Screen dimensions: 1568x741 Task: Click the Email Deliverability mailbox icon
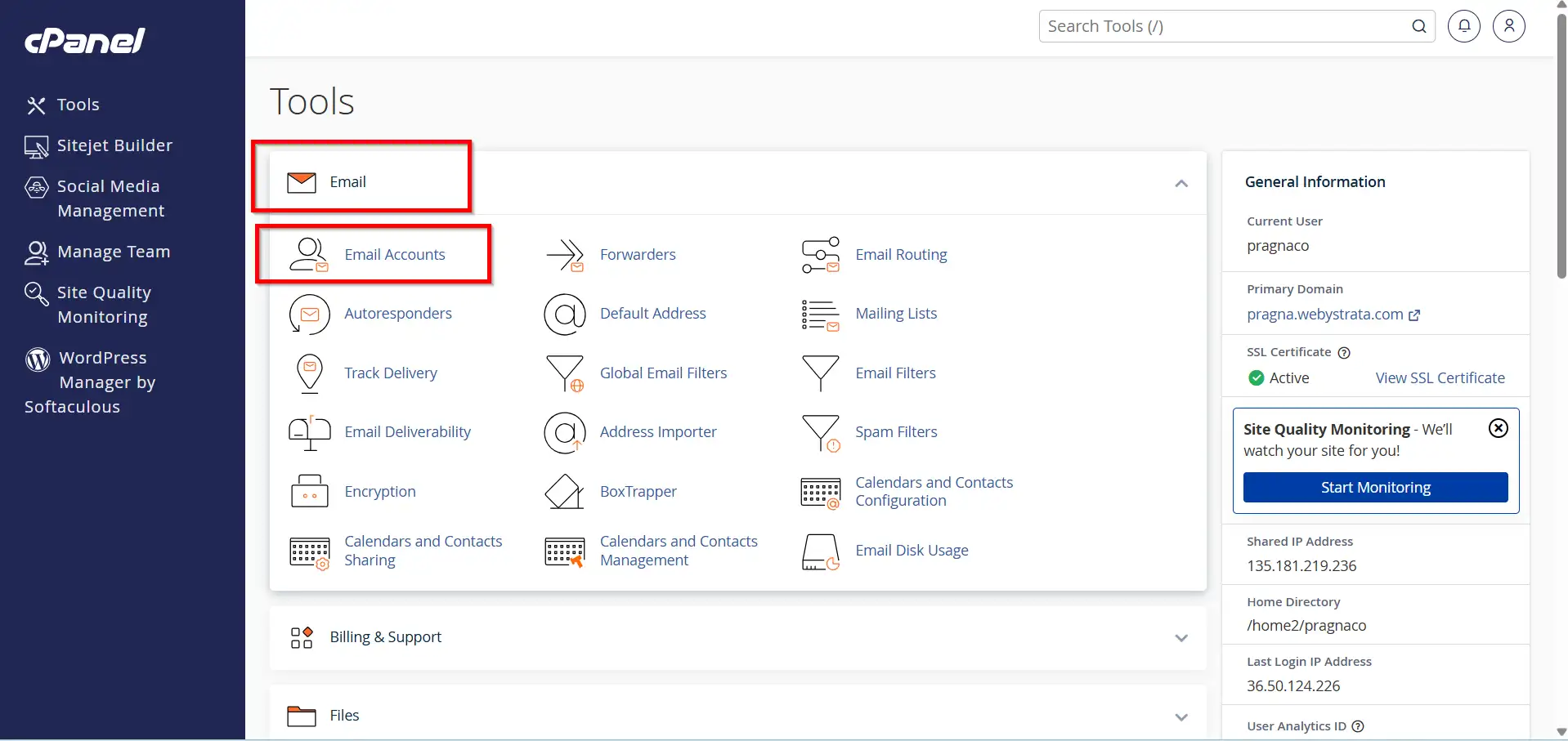pyautogui.click(x=310, y=433)
